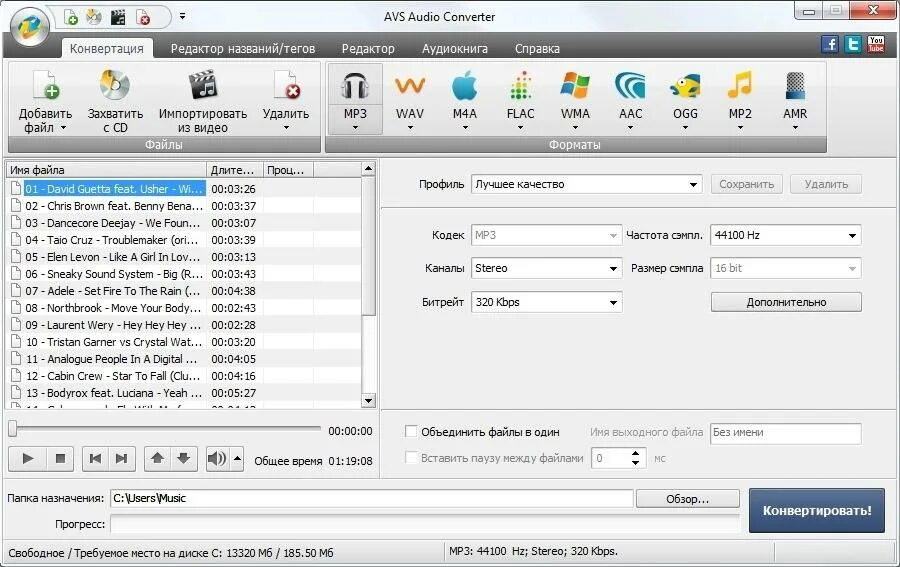Click the grab from CD quick access icon
Image resolution: width=900 pixels, height=567 pixels.
coord(94,17)
